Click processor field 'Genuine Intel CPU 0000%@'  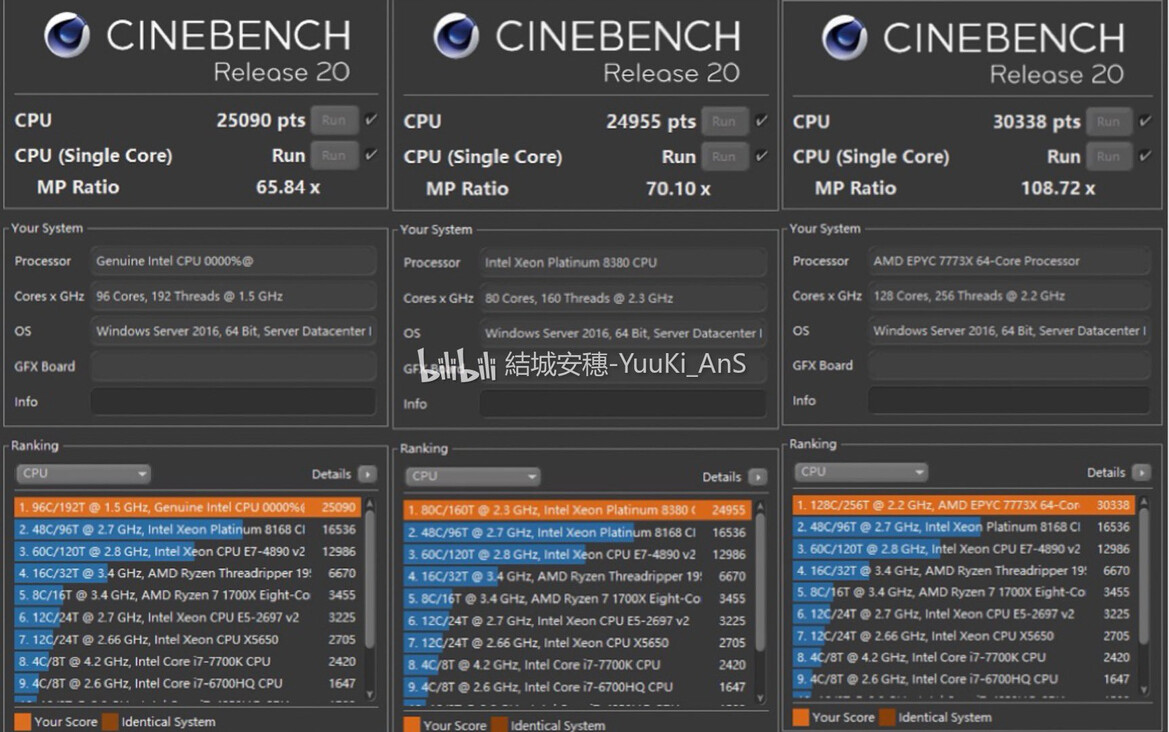(233, 261)
